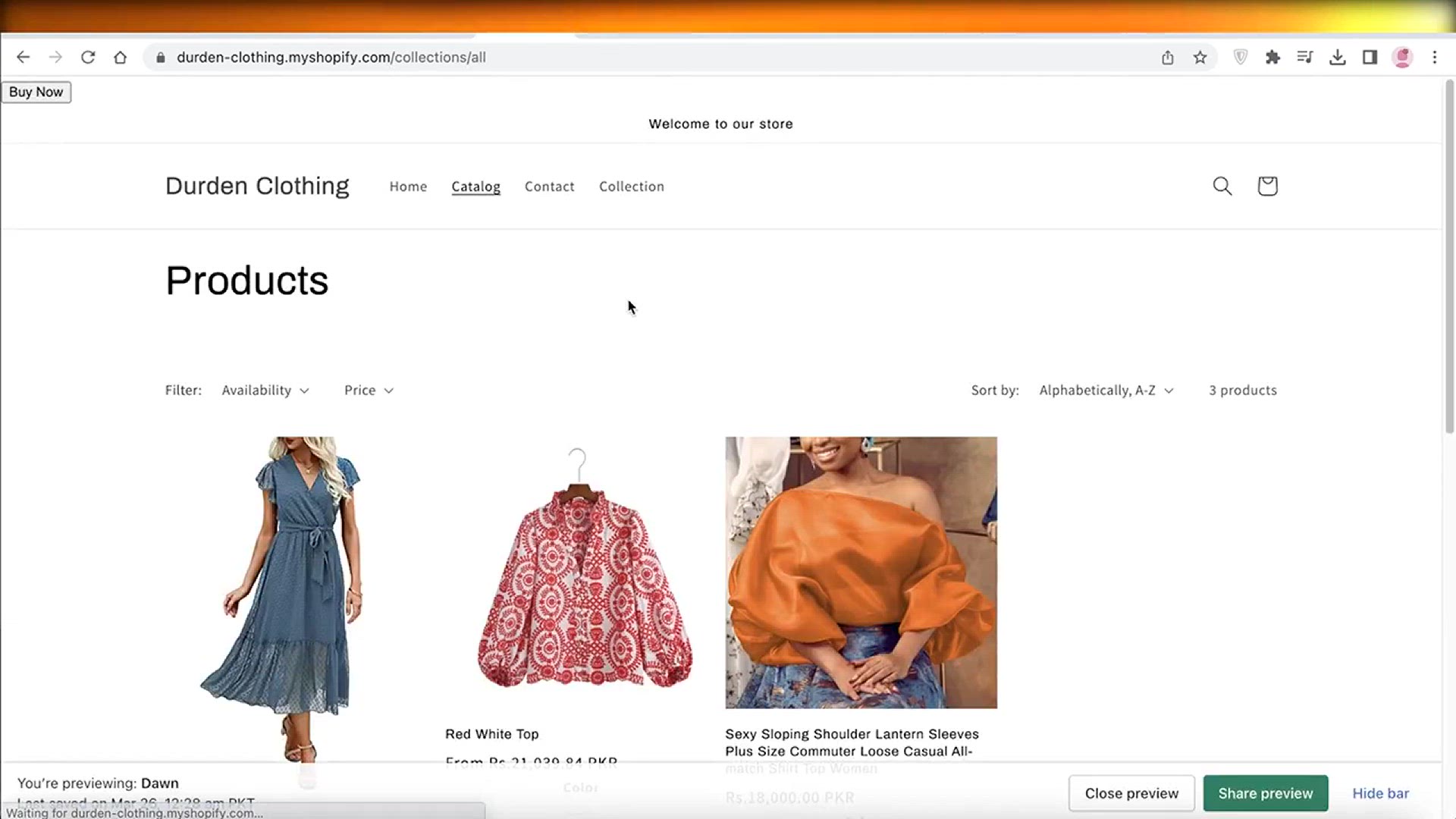Open the Durden Clothing logo link
The width and height of the screenshot is (1456, 819).
[257, 186]
